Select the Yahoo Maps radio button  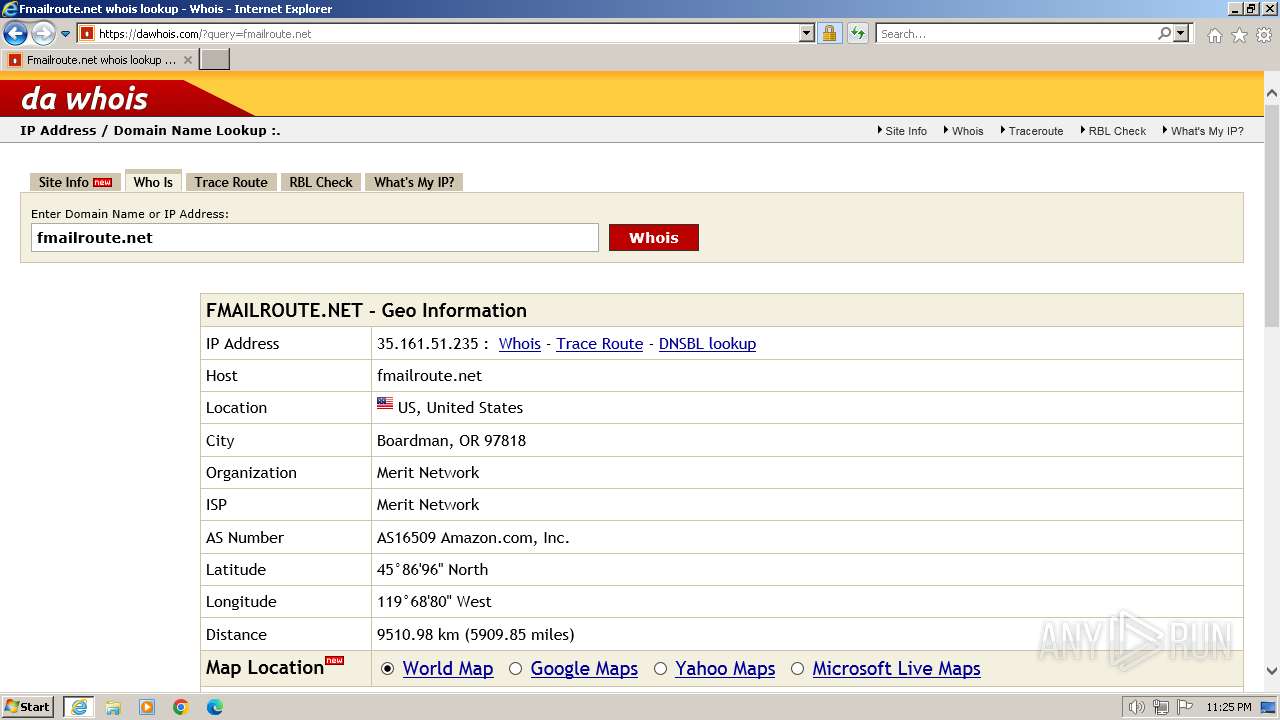click(660, 669)
